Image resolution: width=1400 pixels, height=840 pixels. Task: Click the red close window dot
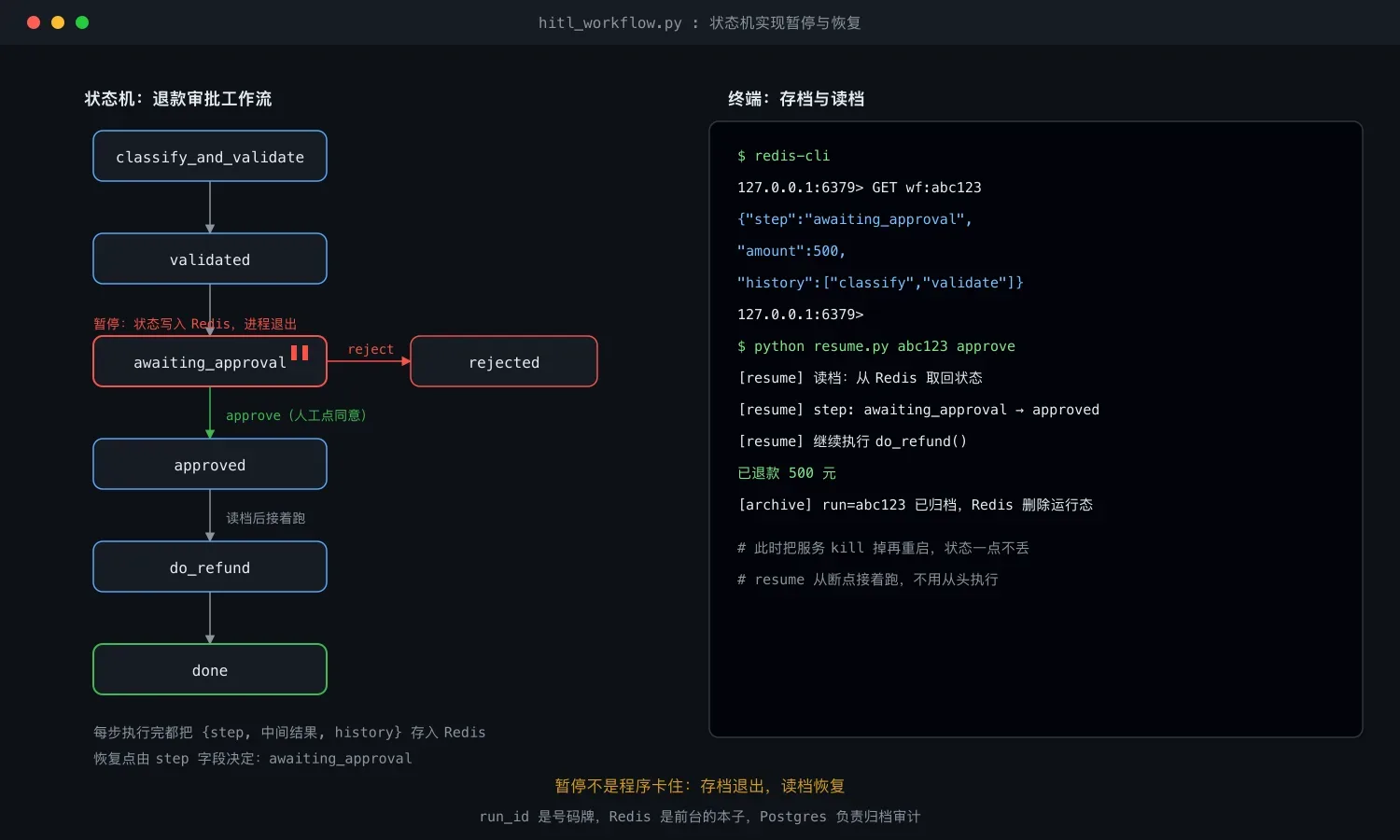click(x=34, y=22)
